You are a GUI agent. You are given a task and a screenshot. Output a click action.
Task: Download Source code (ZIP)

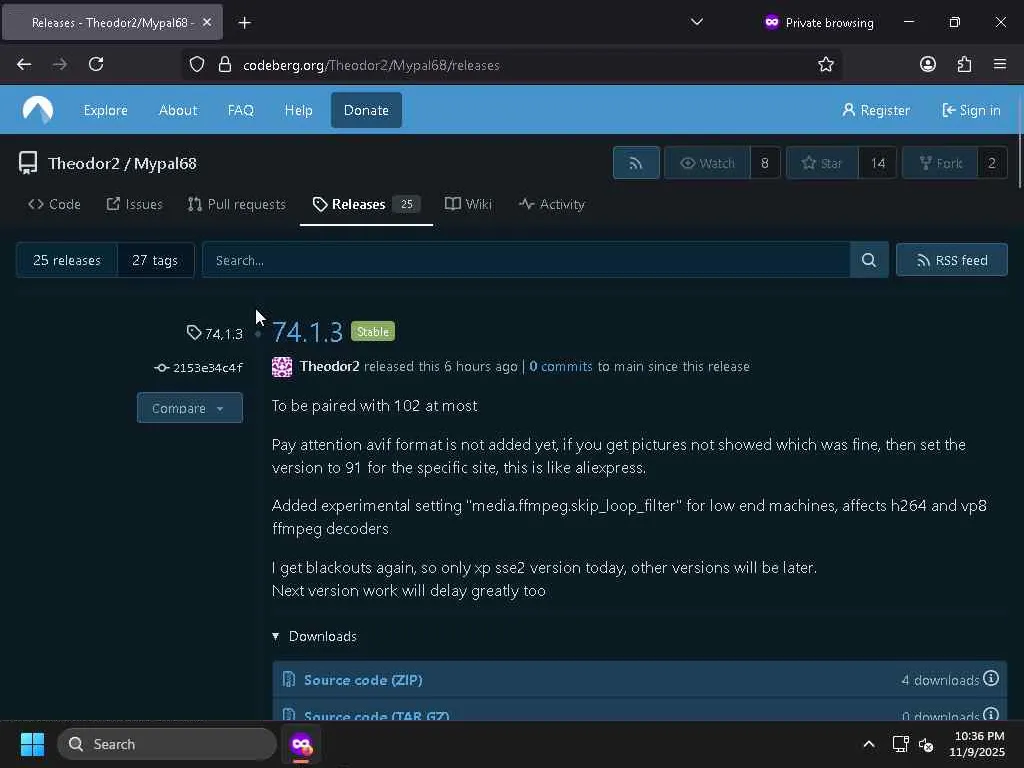[363, 680]
